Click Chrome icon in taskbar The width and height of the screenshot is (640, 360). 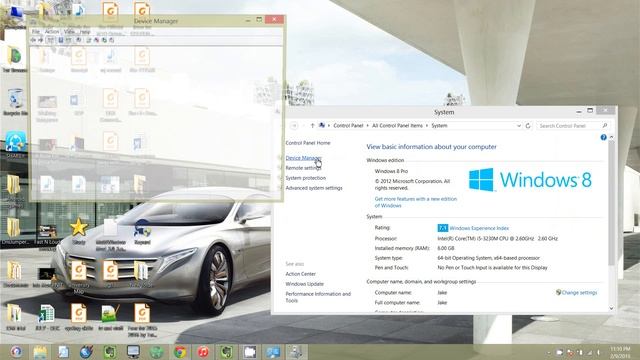point(180,352)
